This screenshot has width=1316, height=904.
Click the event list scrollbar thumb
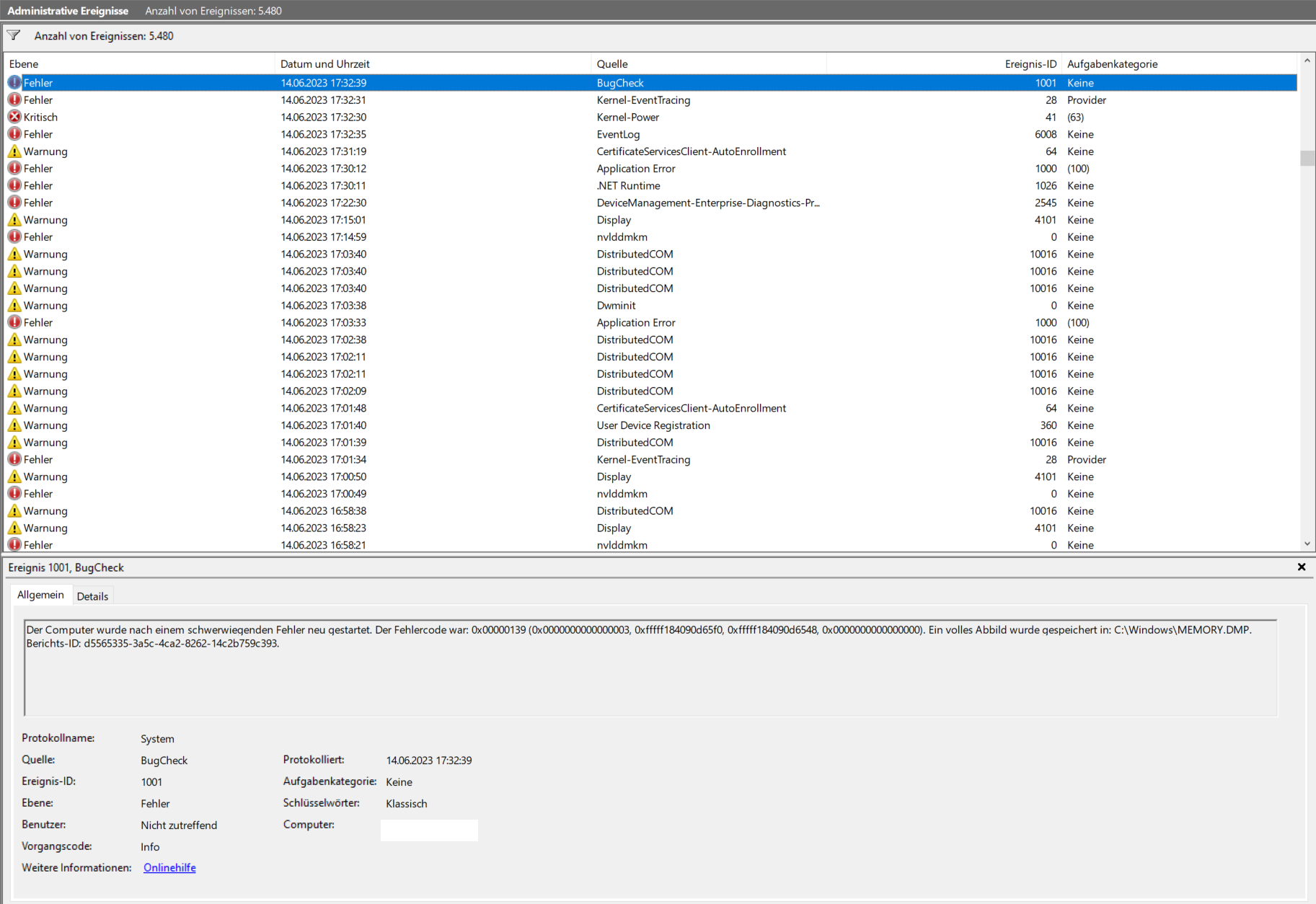pyautogui.click(x=1307, y=158)
